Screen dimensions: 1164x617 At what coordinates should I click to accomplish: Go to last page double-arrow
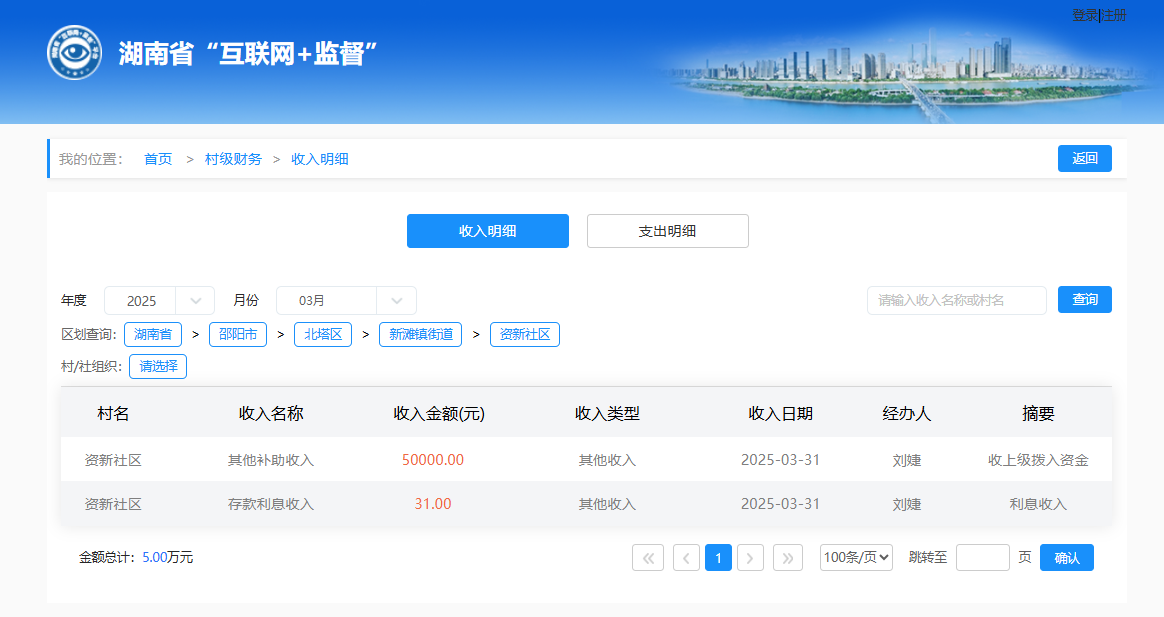point(788,558)
